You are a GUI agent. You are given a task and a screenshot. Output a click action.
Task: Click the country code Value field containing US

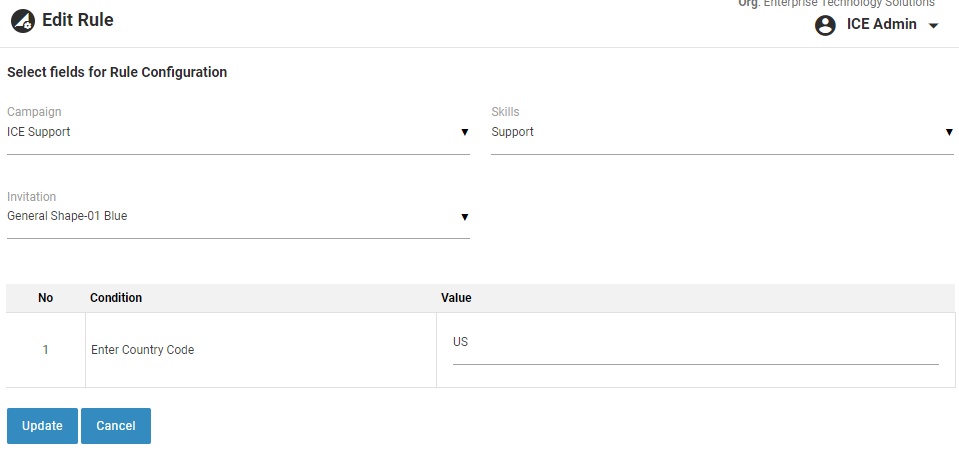point(695,343)
